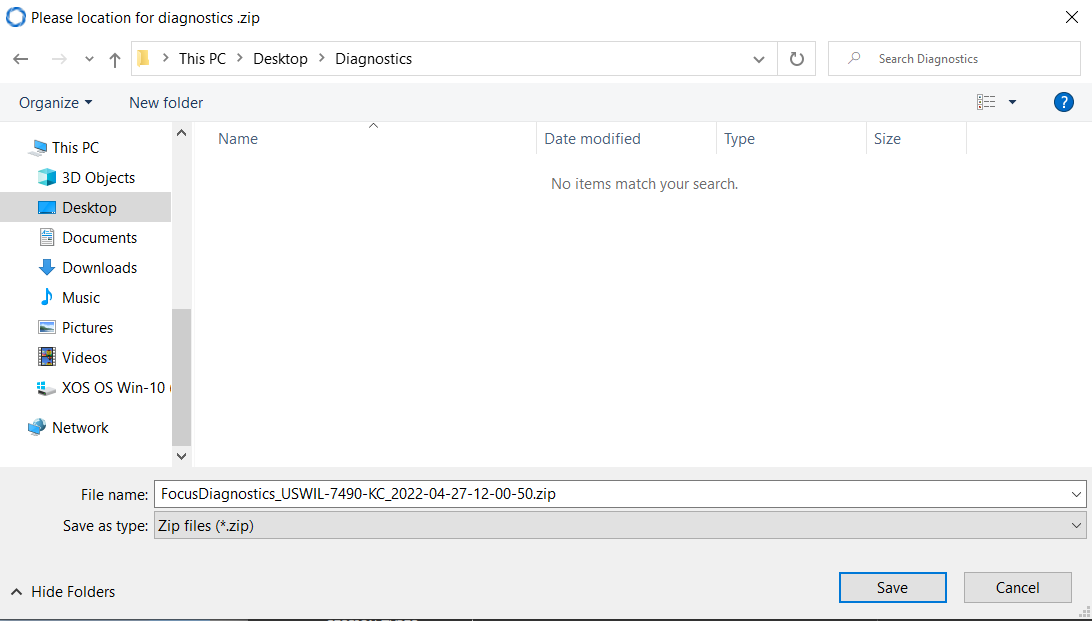Go up one folder level

click(114, 58)
